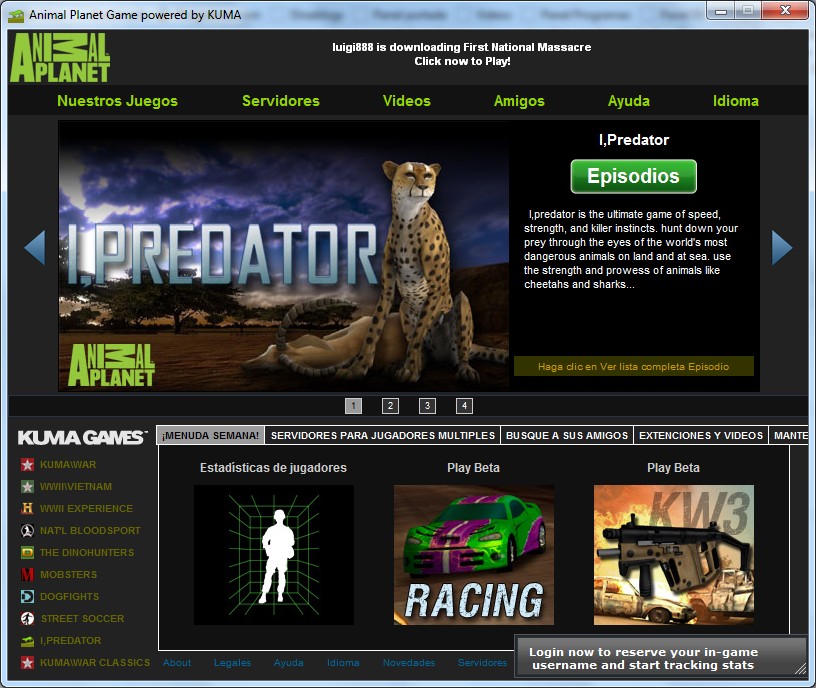816x688 pixels.
Task: Open STREET SOCCER game link
Action: (83, 618)
